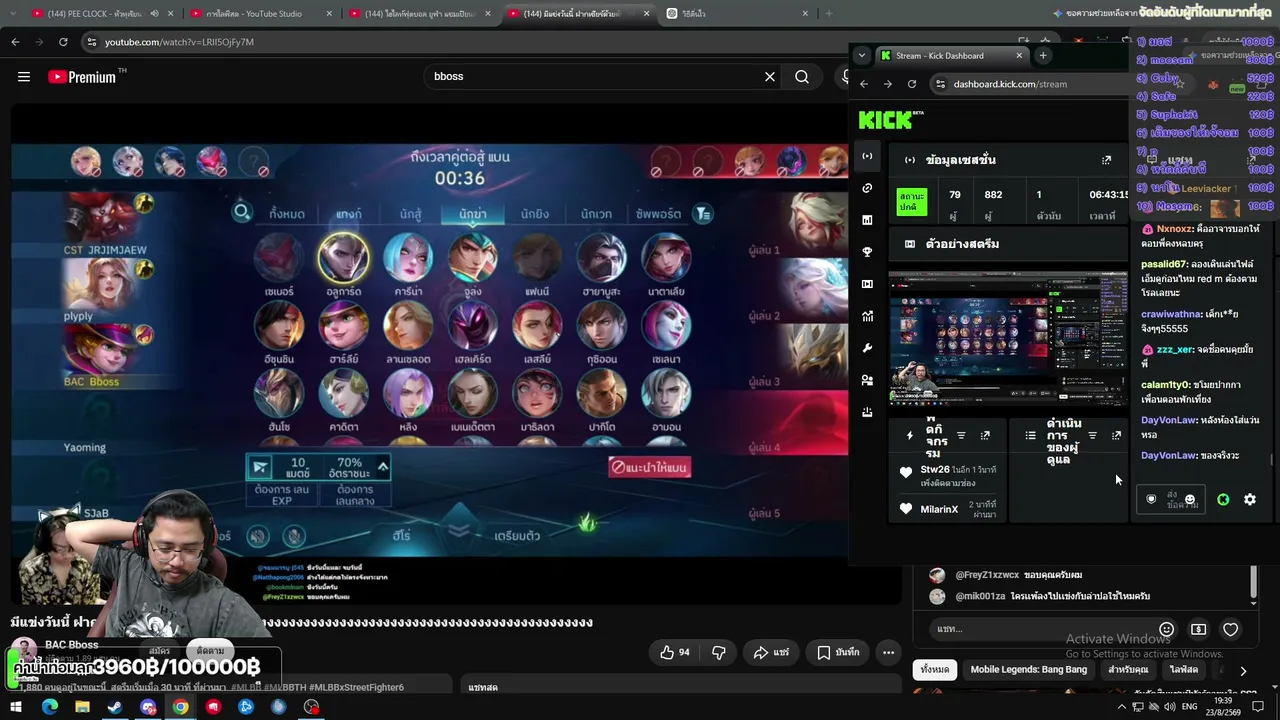Image resolution: width=1280 pixels, height=720 pixels.
Task: Open Super Chat purchase icon in YouTube chat
Action: click(1198, 629)
